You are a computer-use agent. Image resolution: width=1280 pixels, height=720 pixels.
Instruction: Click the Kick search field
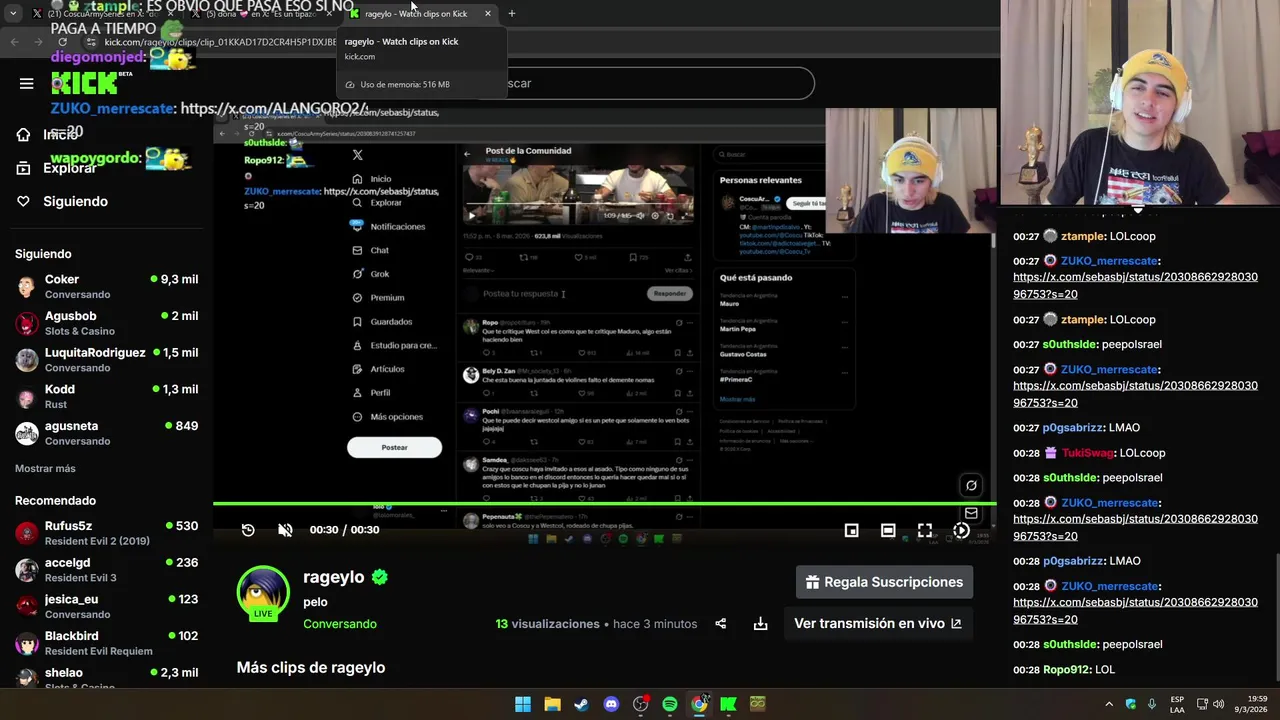640,83
